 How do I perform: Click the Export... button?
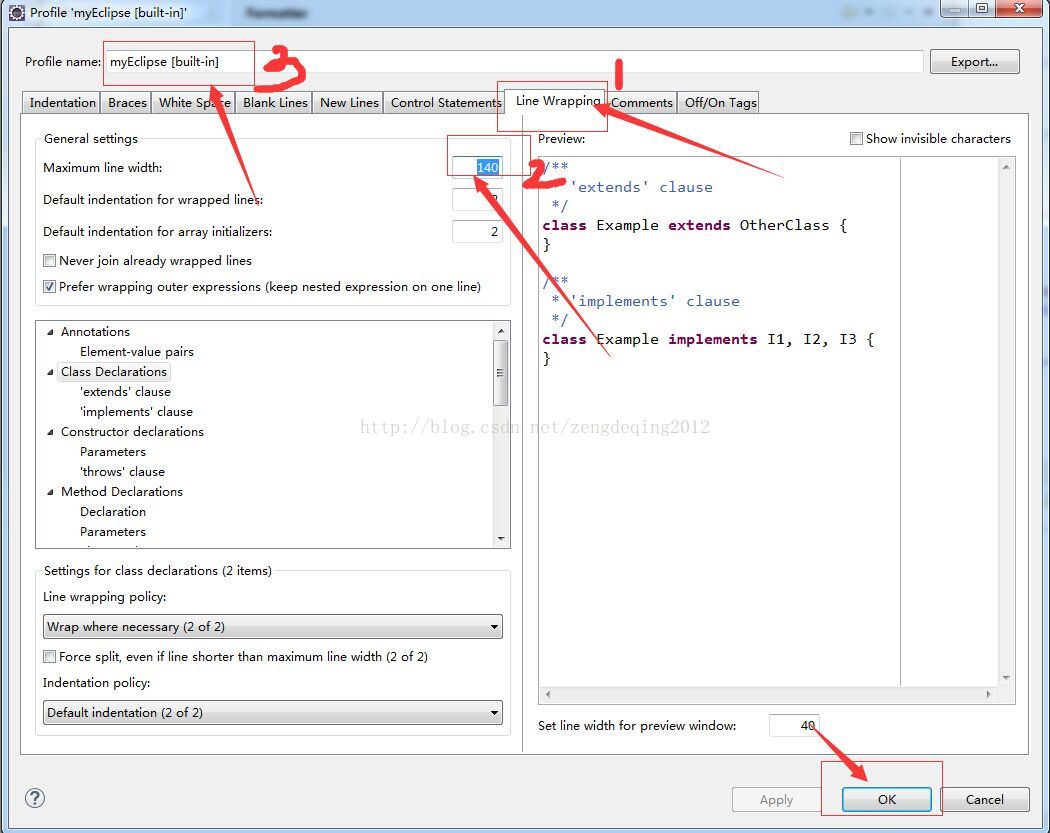(x=974, y=62)
